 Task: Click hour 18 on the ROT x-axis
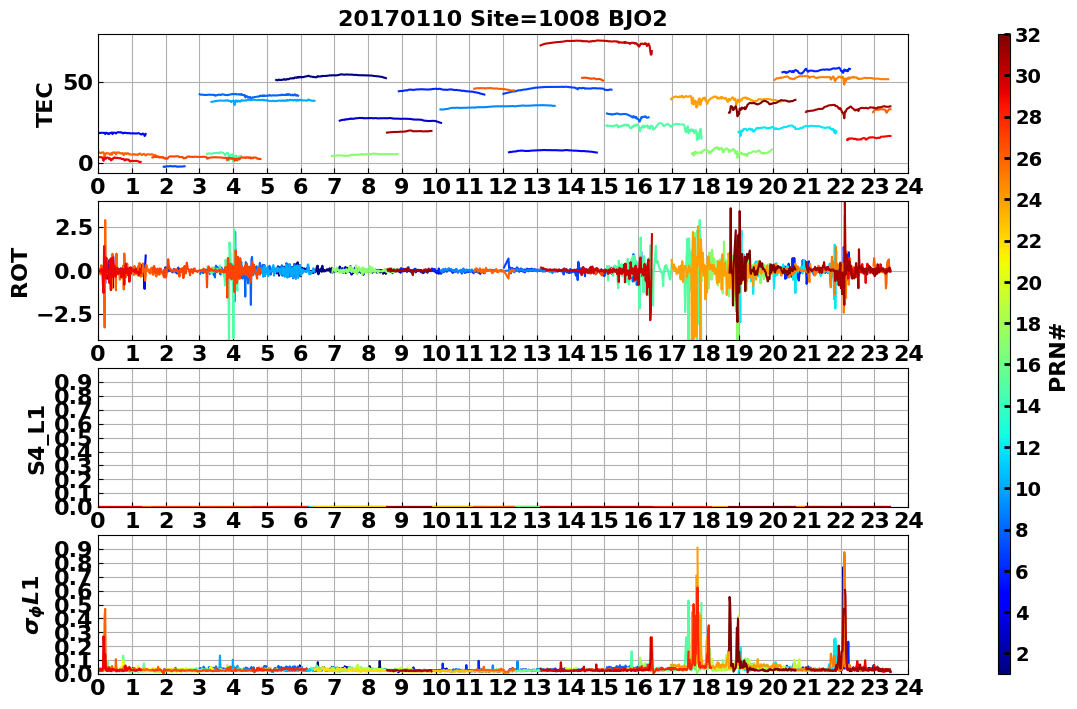coord(706,354)
